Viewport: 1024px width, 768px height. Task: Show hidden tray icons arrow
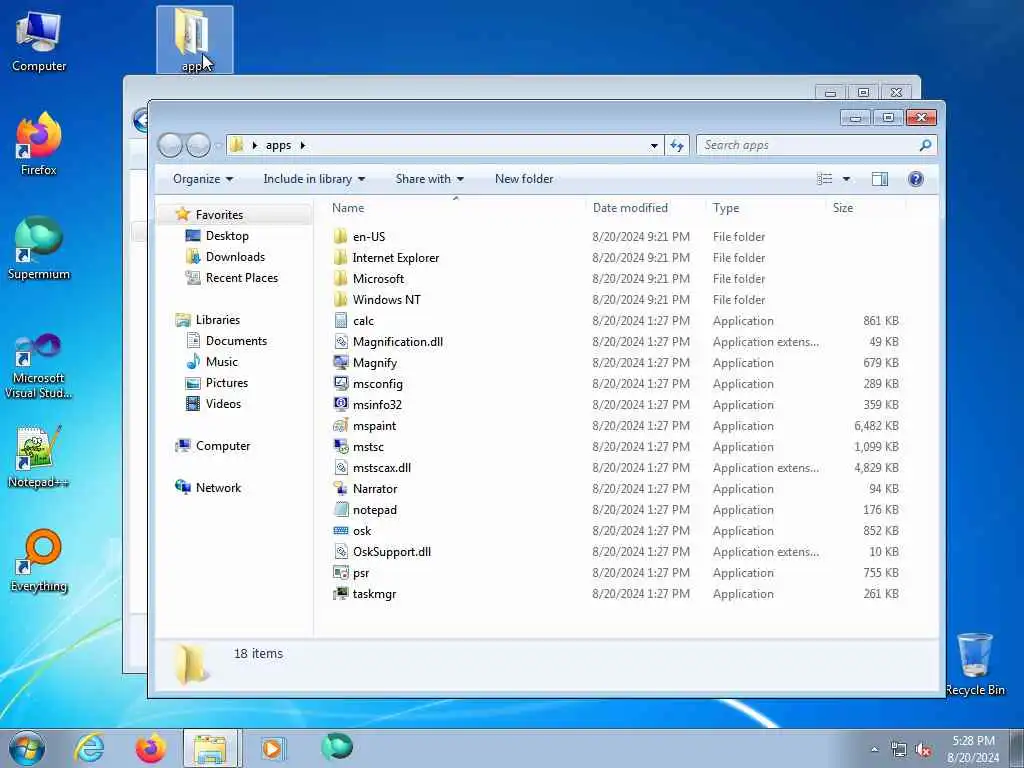pyautogui.click(x=874, y=750)
